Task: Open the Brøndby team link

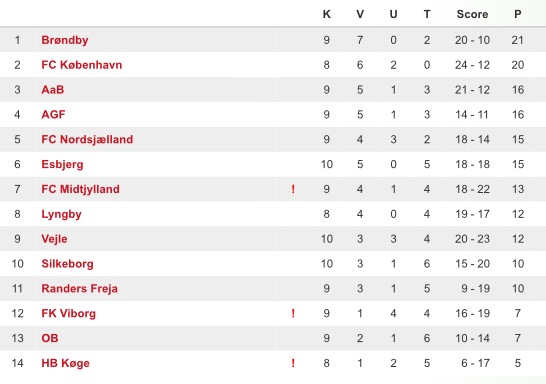Action: pos(65,40)
